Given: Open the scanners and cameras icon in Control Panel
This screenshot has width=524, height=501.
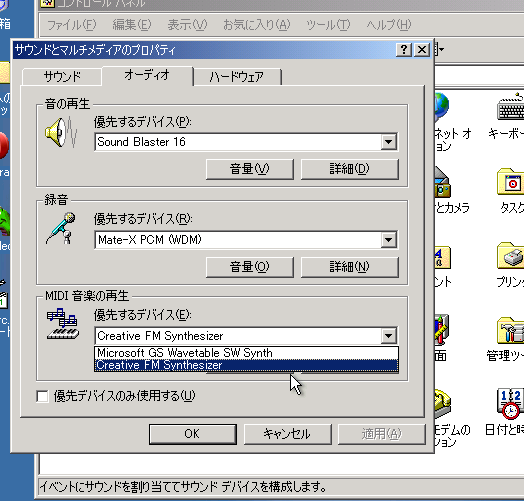Looking at the screenshot, I should click(x=443, y=182).
